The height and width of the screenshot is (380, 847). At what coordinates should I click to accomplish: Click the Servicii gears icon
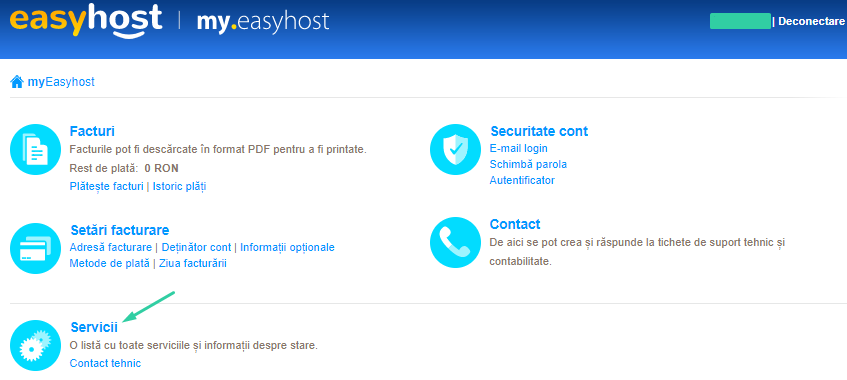(36, 345)
